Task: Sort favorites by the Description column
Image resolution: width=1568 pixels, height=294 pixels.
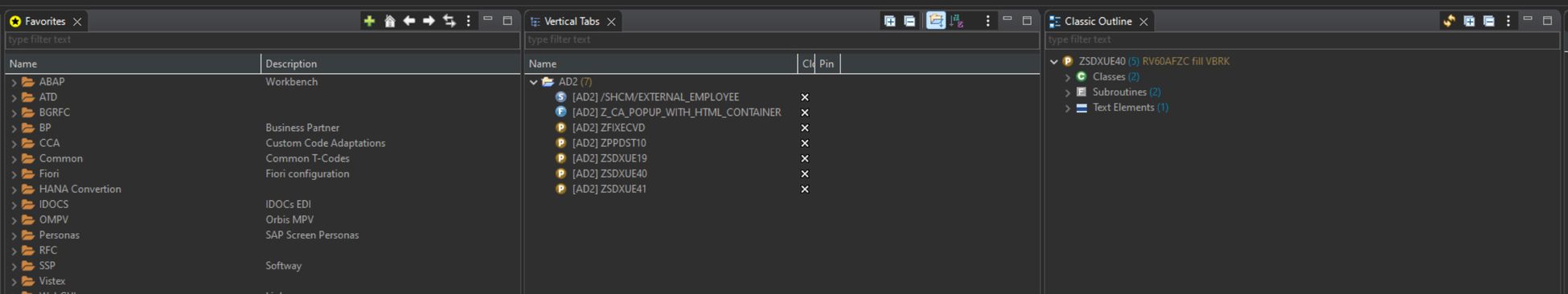Action: point(390,63)
